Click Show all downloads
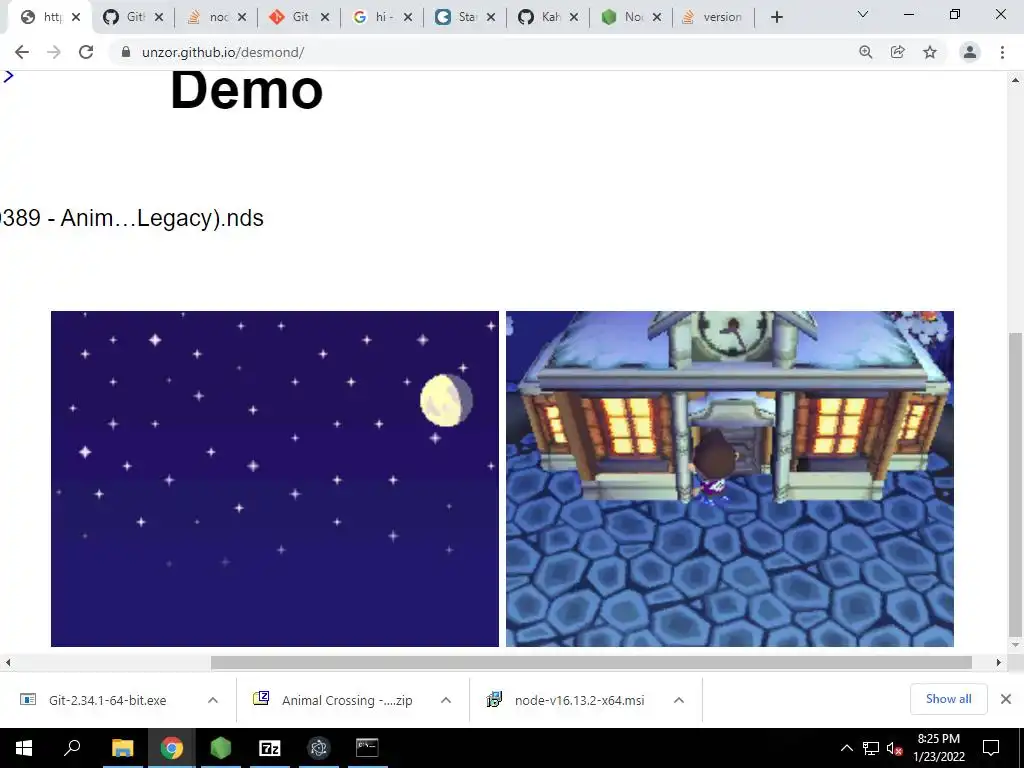Screen dimensions: 1024x768 [948, 699]
